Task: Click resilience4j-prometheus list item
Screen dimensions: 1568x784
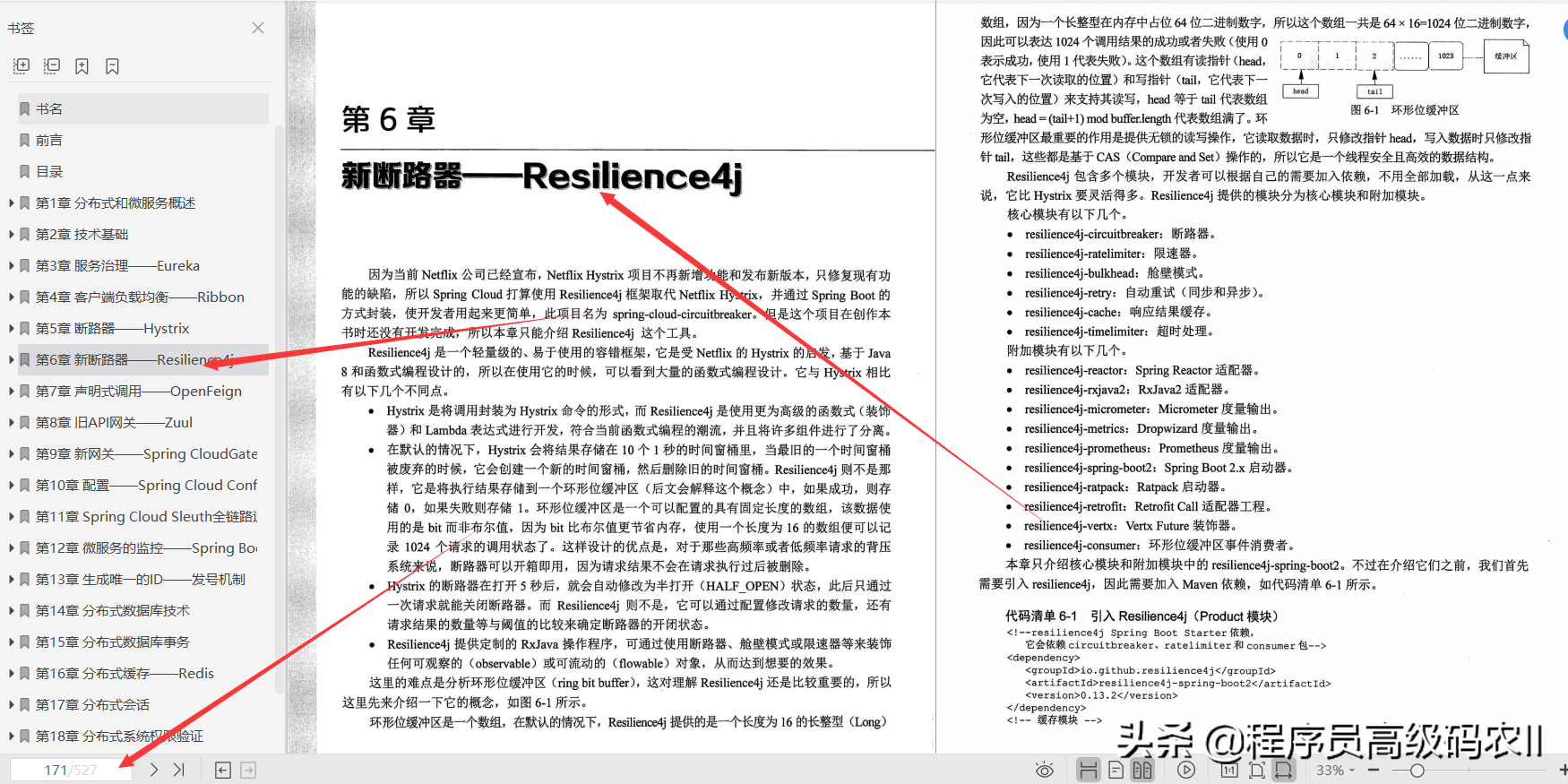Action: [1151, 448]
